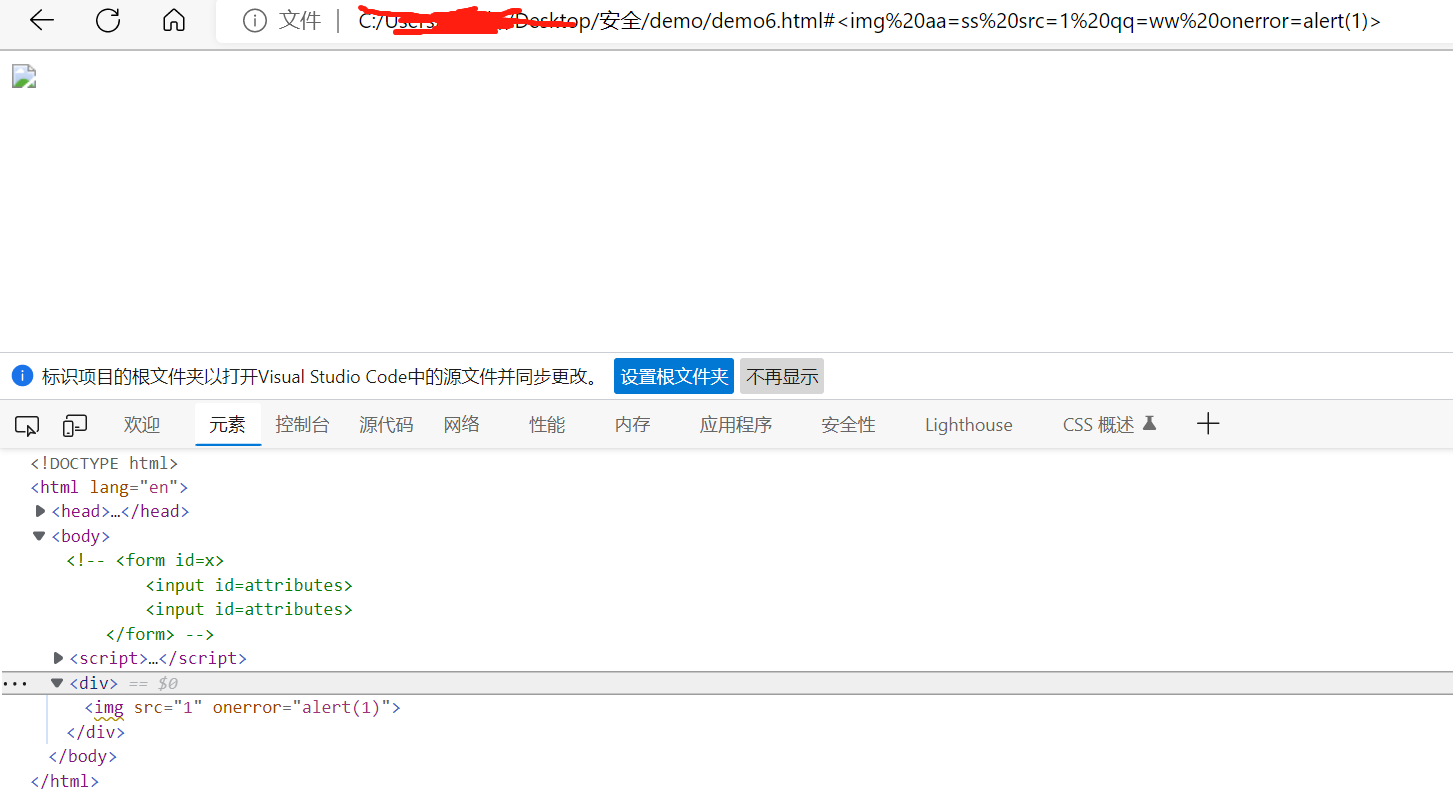Screen dimensions: 1453x799
Task: Click the 文件 label in the address bar
Action: 300,20
